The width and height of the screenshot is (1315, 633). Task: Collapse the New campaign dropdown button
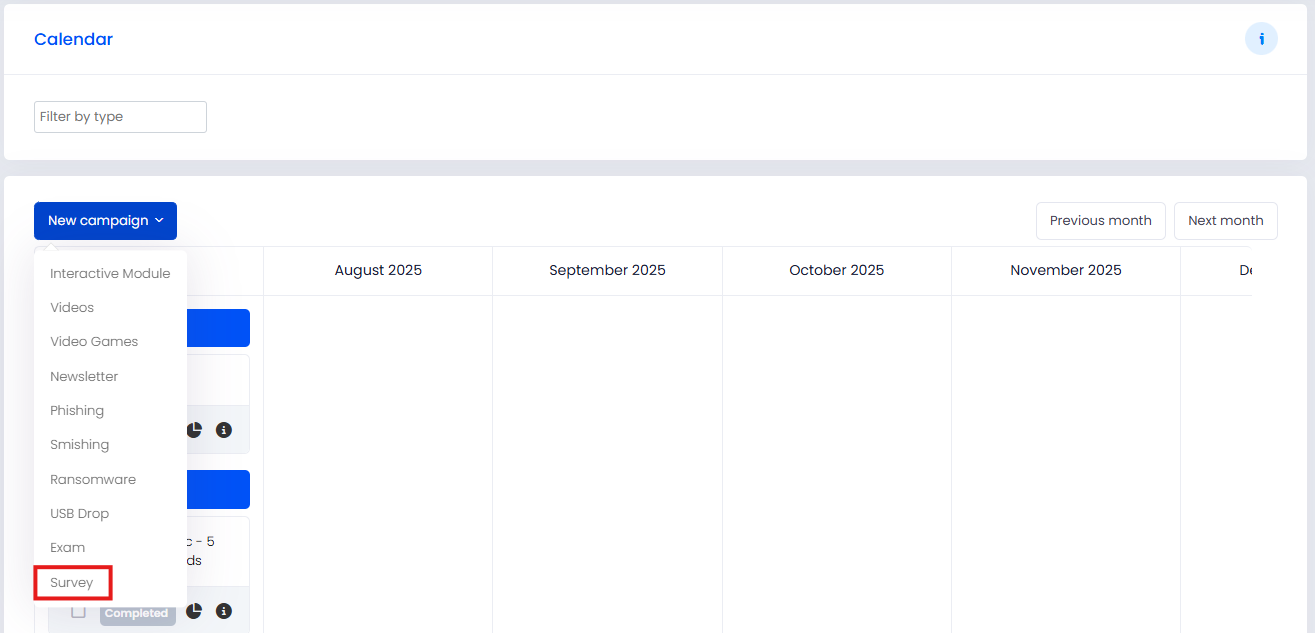[105, 221]
